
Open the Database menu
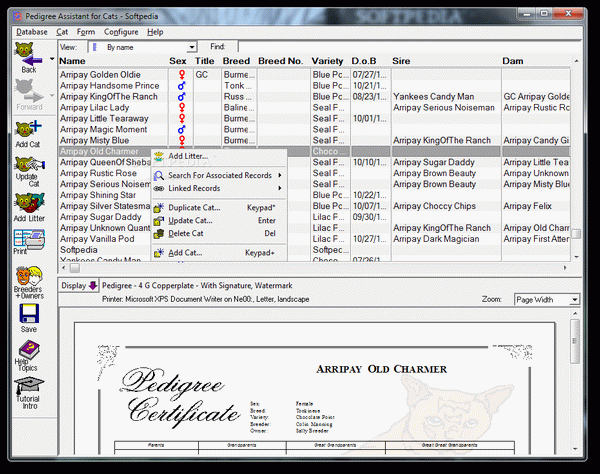[31, 32]
